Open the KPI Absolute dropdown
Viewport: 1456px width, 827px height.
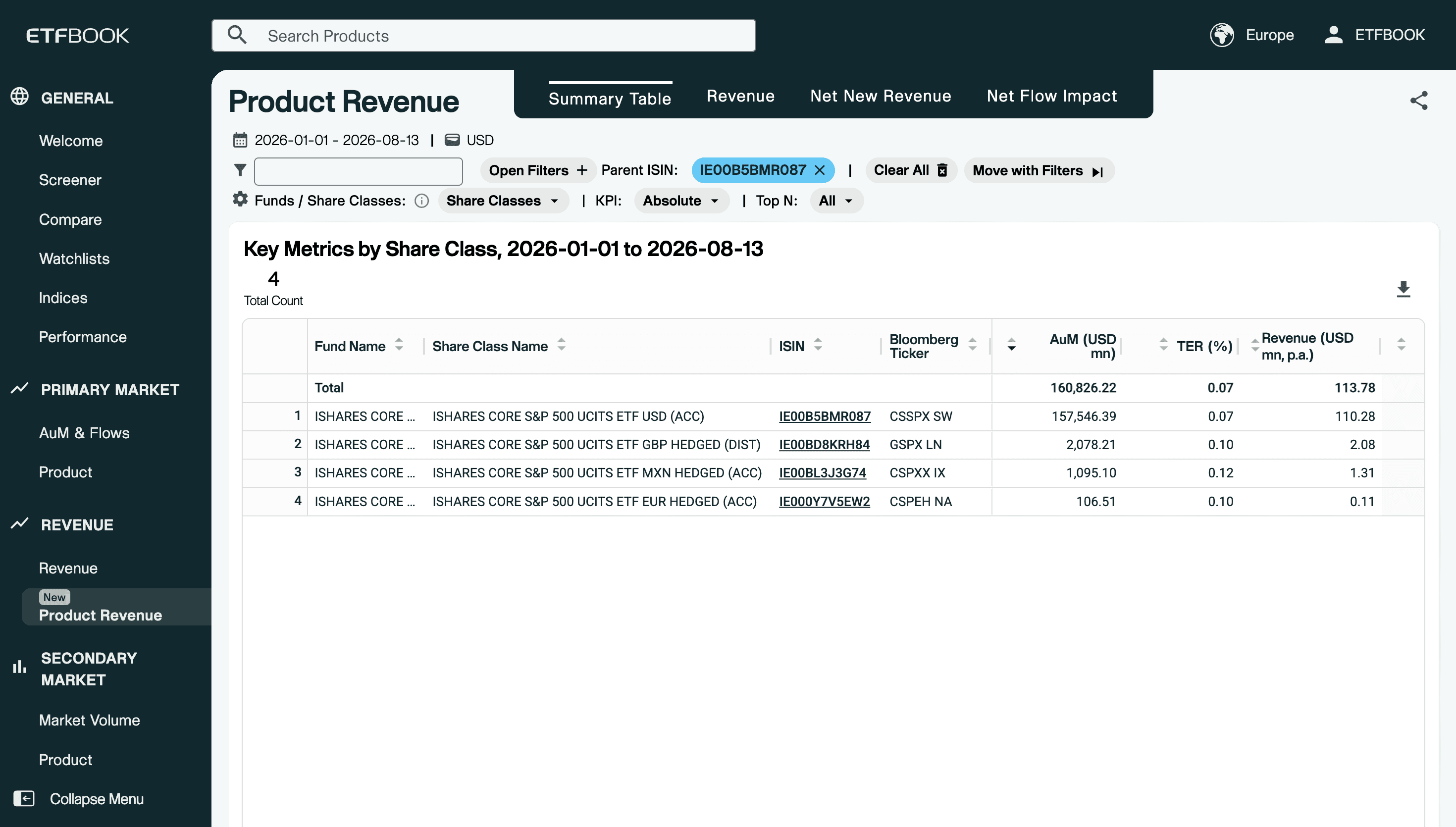[x=681, y=201]
